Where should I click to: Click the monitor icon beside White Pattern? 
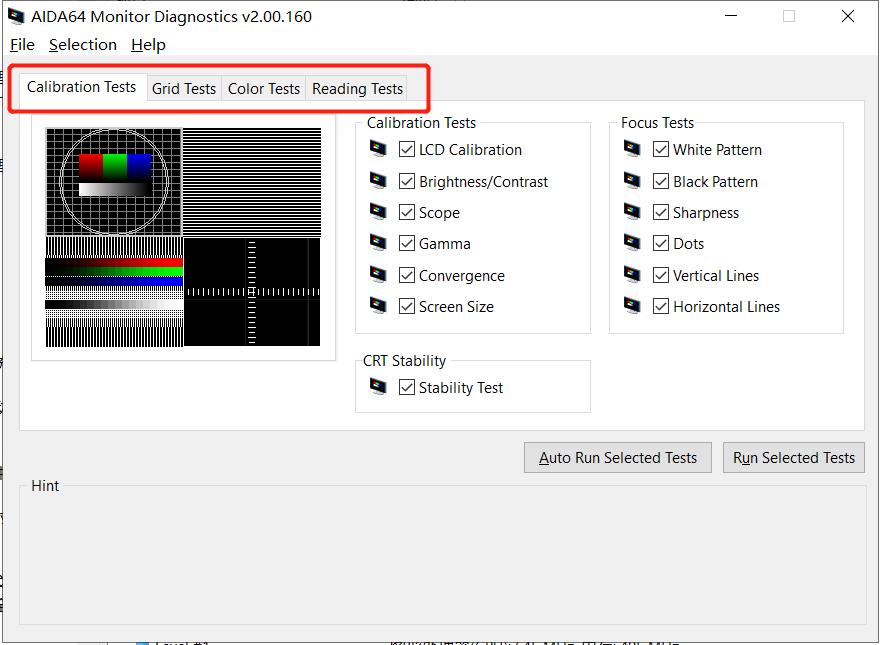coord(632,149)
